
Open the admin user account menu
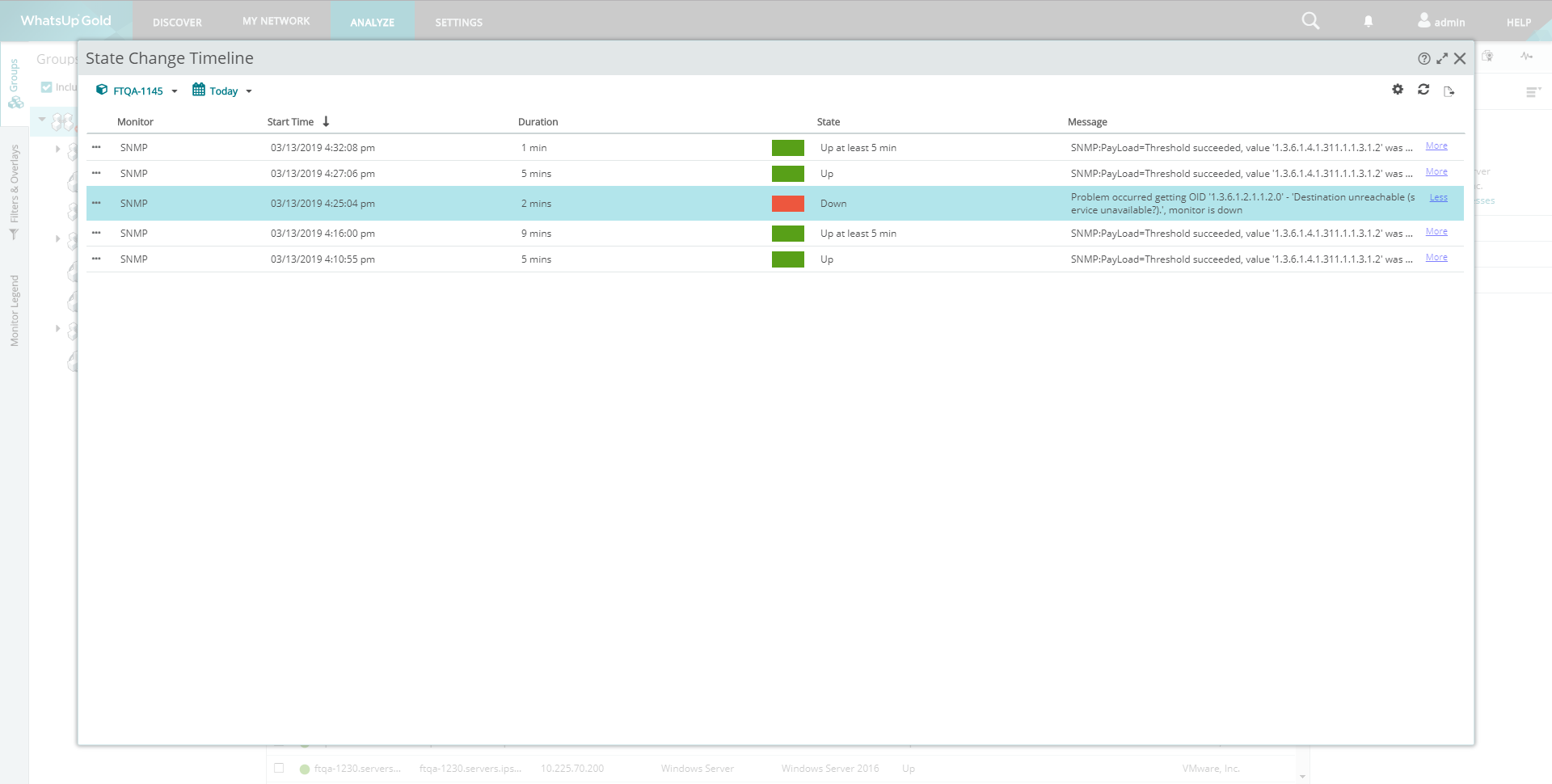(x=1441, y=21)
